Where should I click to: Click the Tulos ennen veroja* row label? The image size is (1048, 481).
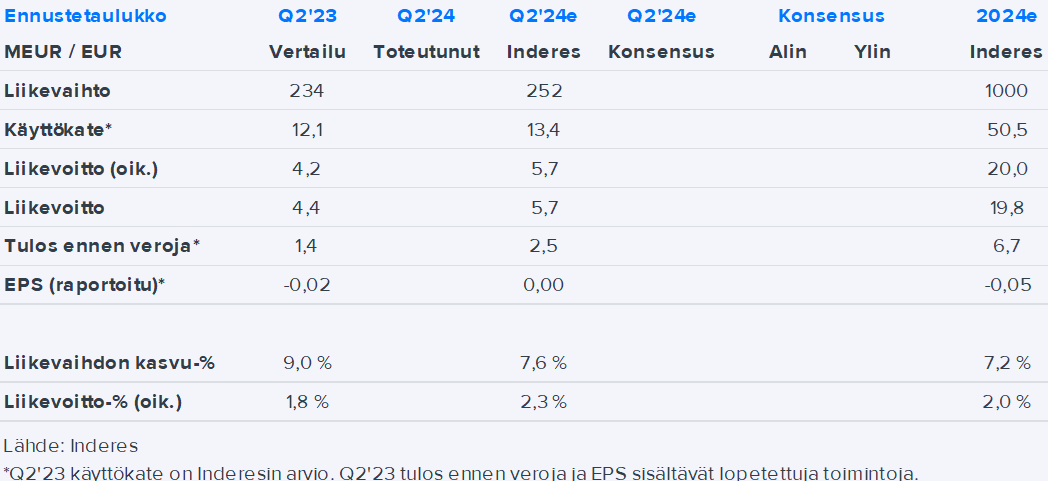[x=102, y=246]
